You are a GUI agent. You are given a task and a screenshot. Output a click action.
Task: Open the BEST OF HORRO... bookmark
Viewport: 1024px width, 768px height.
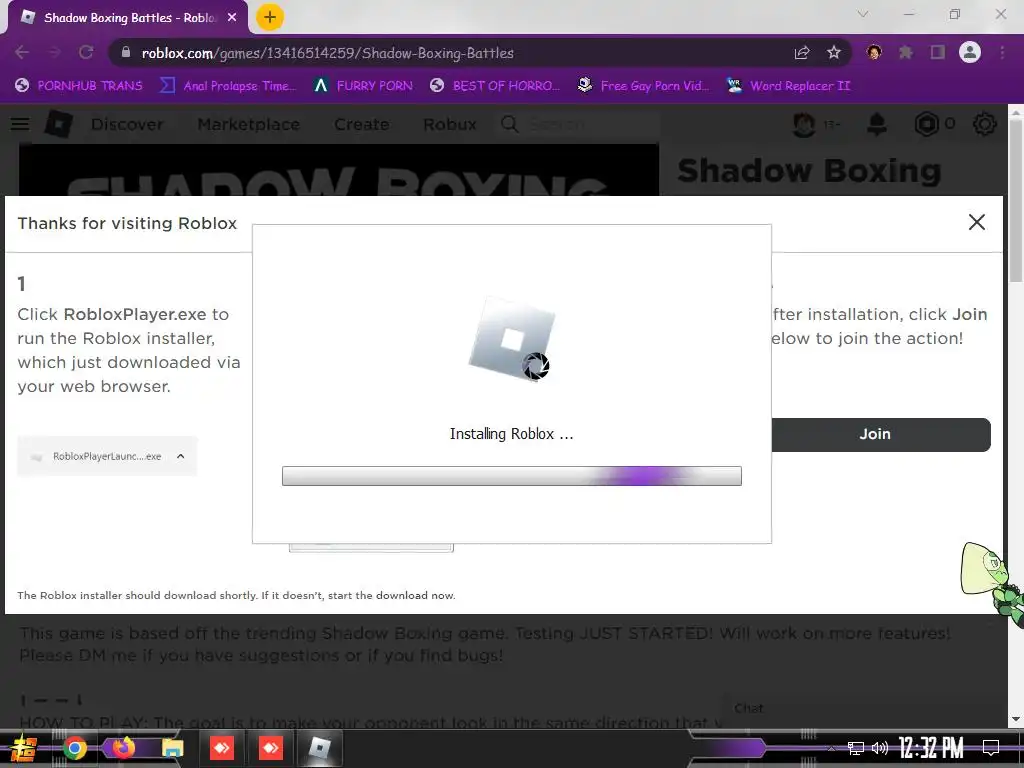tap(495, 86)
